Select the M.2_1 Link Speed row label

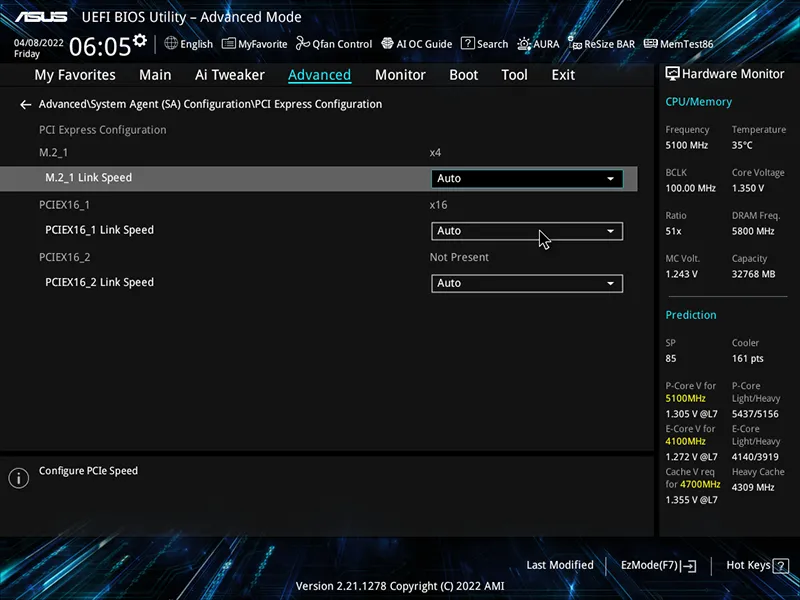click(88, 178)
